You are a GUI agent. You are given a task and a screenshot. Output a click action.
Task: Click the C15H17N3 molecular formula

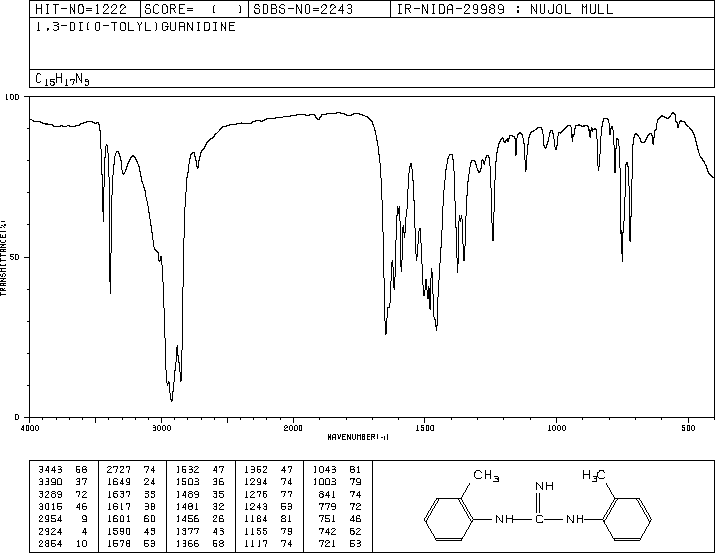tap(62, 79)
